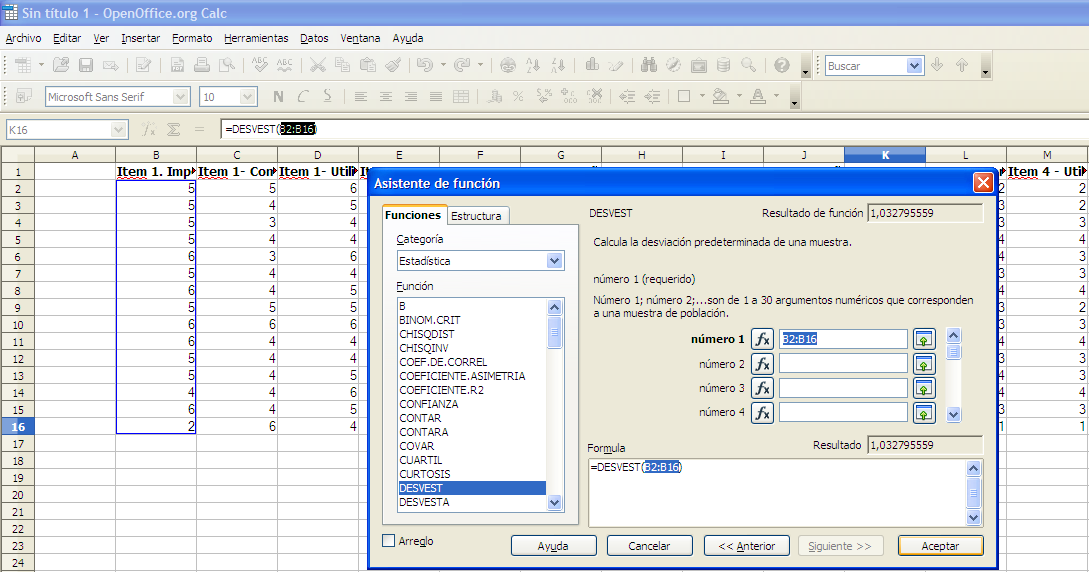
Task: Click the Sum sigma icon in formula bar
Action: pyautogui.click(x=174, y=129)
